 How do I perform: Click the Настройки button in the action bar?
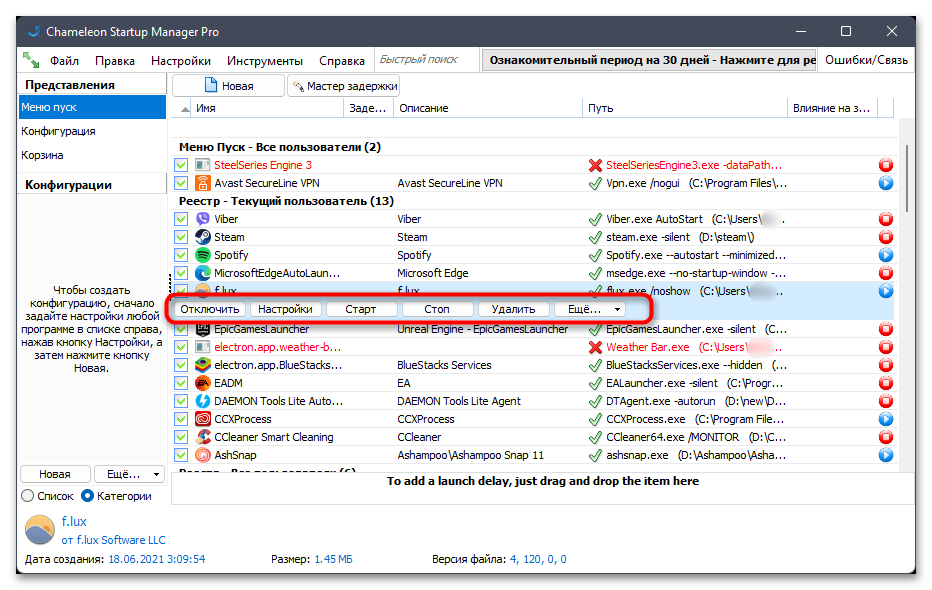[x=285, y=309]
